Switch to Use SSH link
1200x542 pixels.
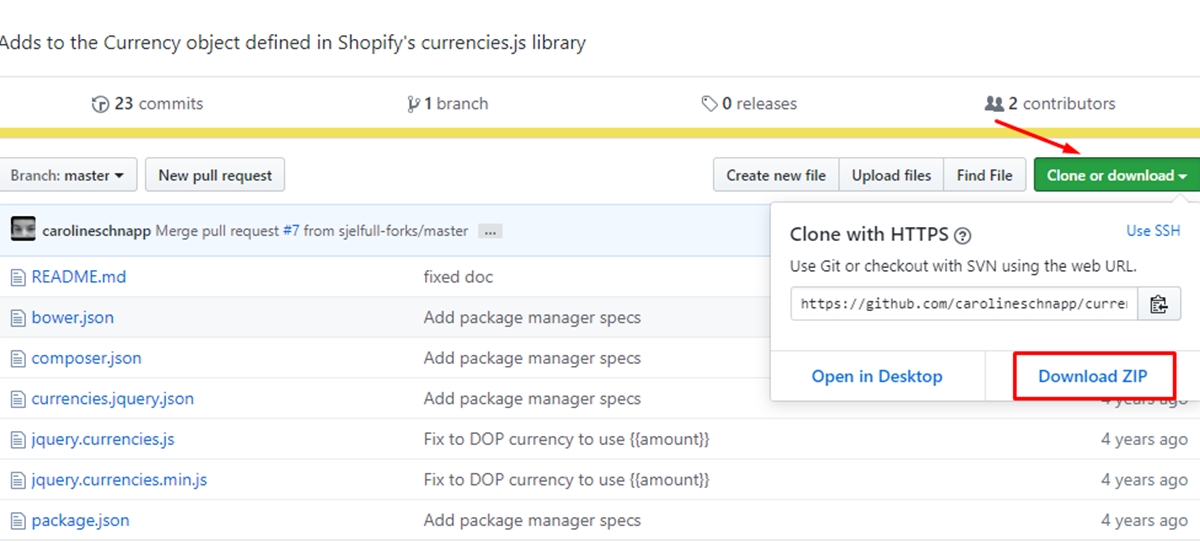tap(1153, 230)
